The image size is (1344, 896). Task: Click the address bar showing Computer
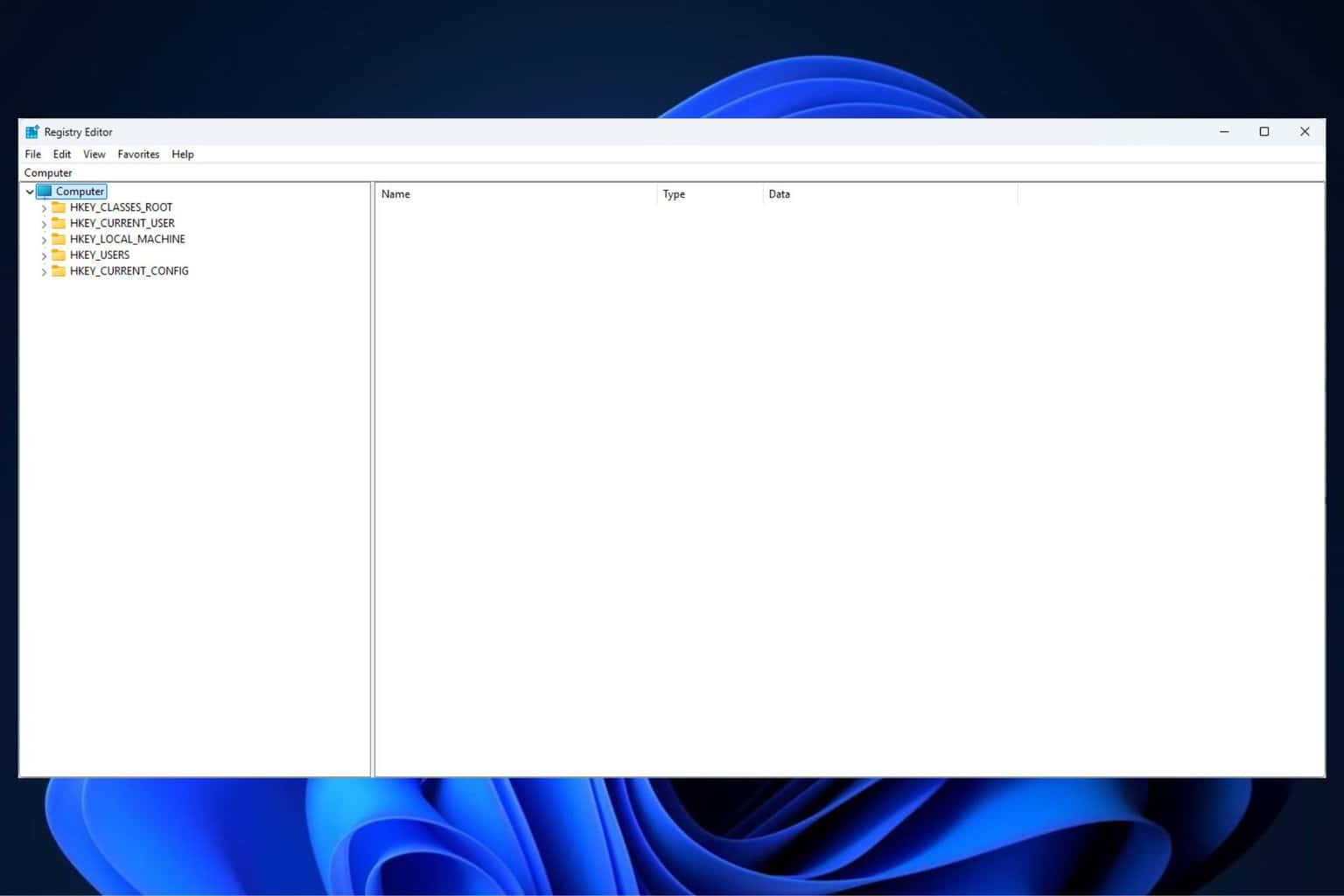[x=672, y=173]
